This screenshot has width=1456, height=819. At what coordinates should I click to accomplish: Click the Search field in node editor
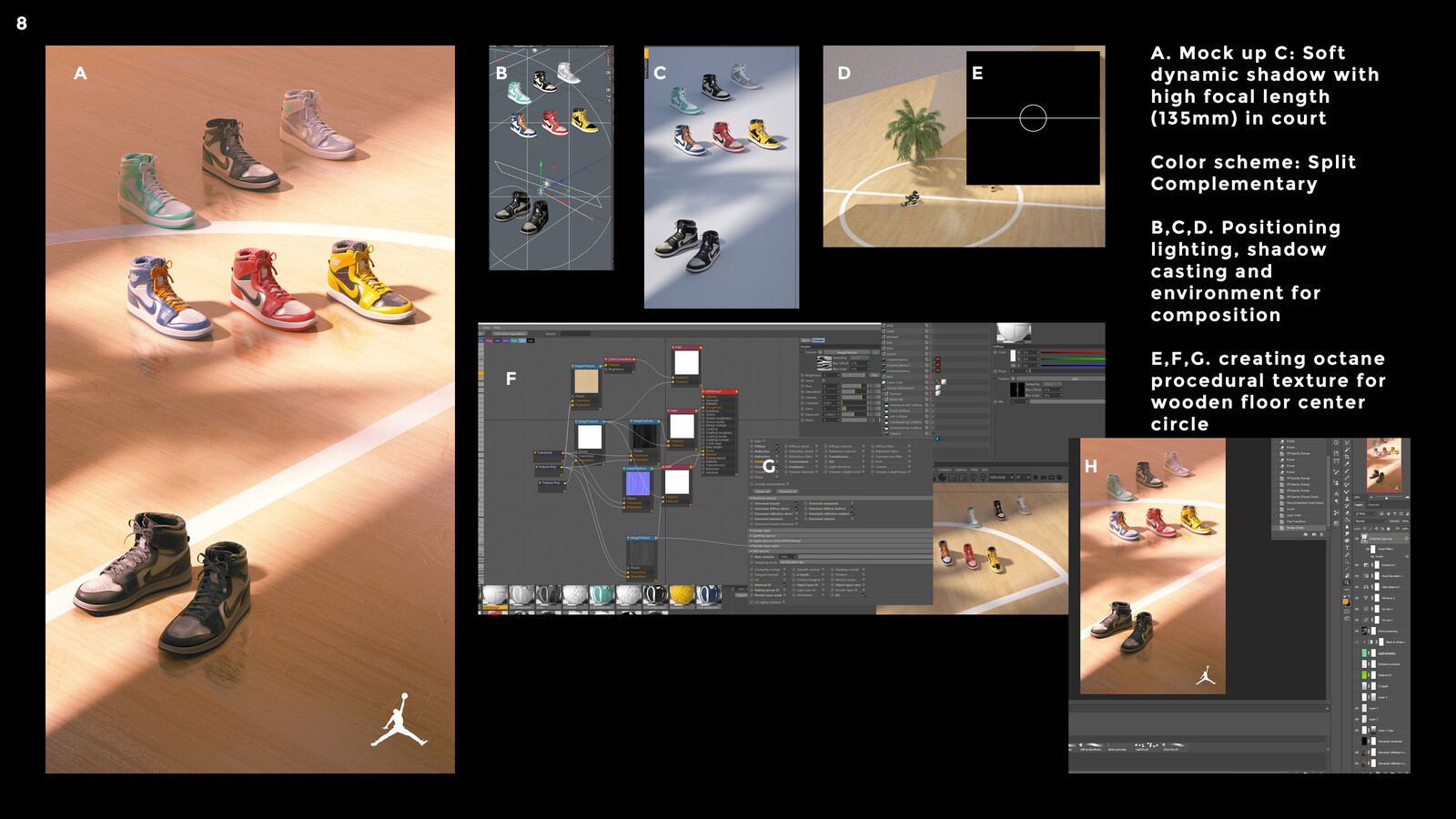tap(575, 333)
